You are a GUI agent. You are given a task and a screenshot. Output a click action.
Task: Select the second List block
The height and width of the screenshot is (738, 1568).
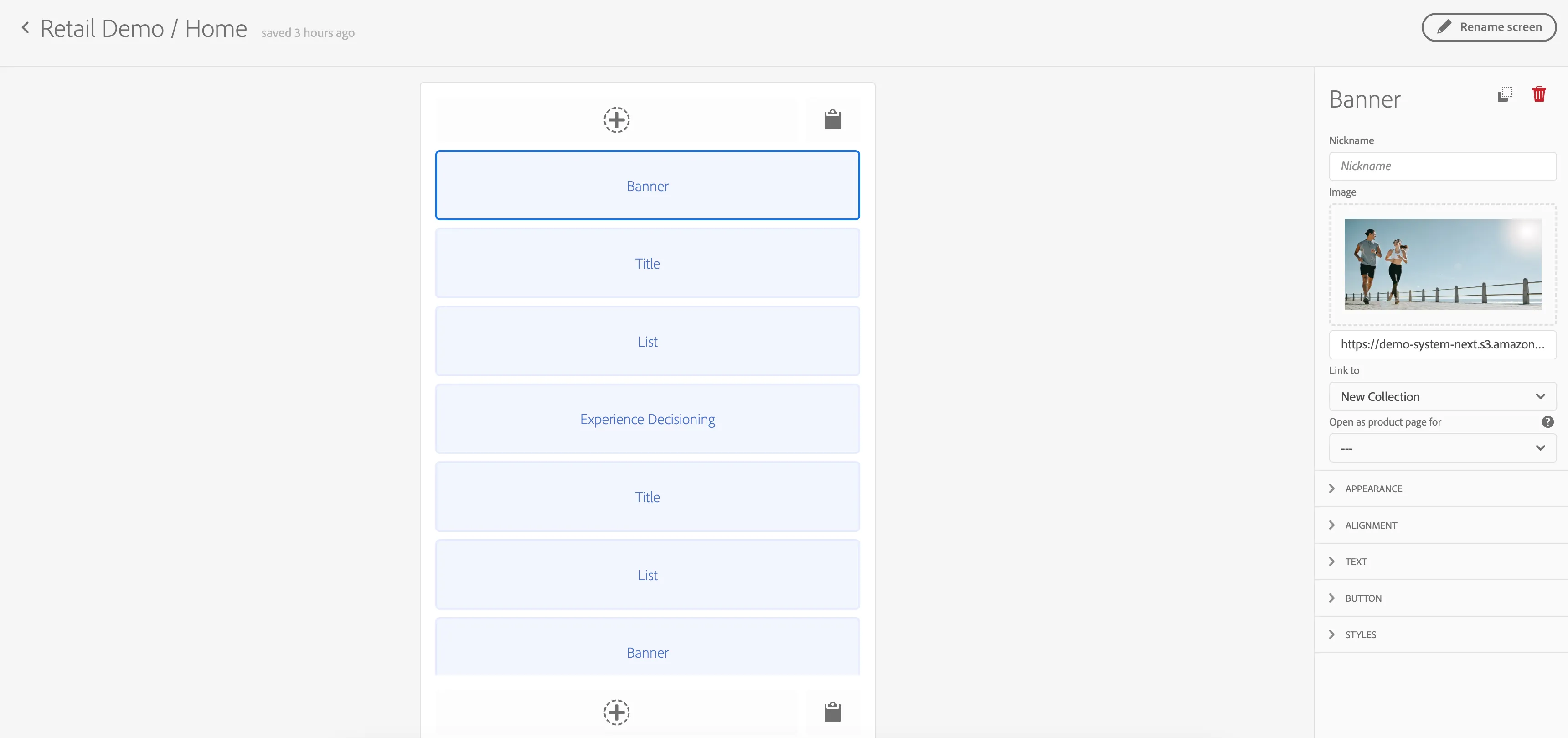coord(647,575)
